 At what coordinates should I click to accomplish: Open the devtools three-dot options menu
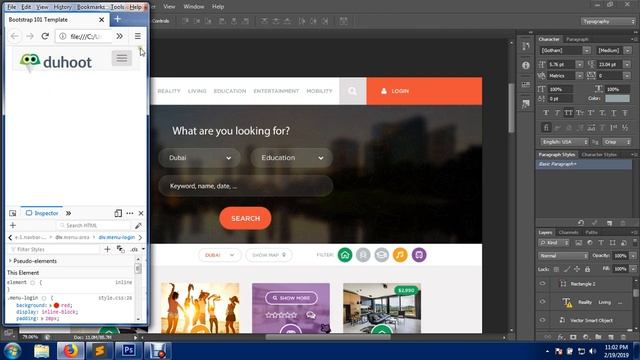pos(130,213)
